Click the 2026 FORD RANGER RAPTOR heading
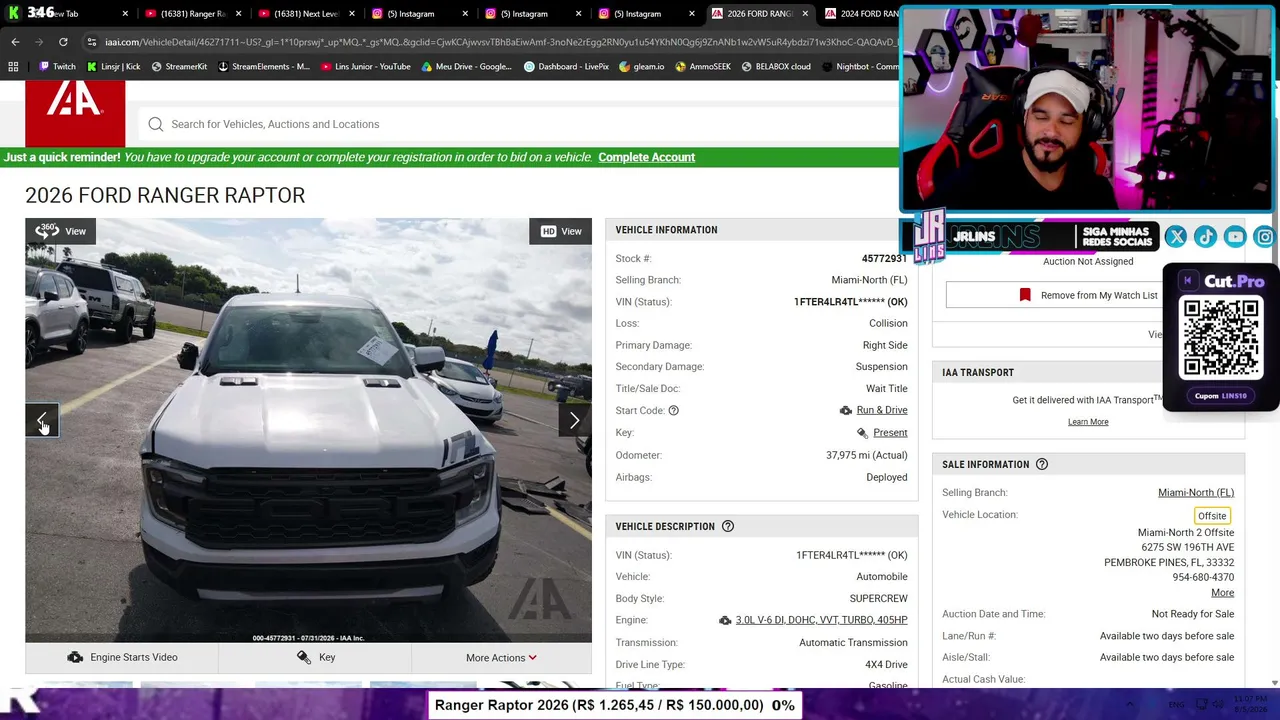Viewport: 1280px width, 720px height. 165,195
